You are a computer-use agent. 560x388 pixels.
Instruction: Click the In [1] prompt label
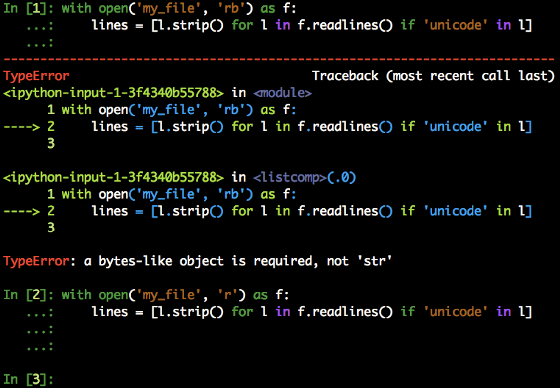click(x=29, y=8)
